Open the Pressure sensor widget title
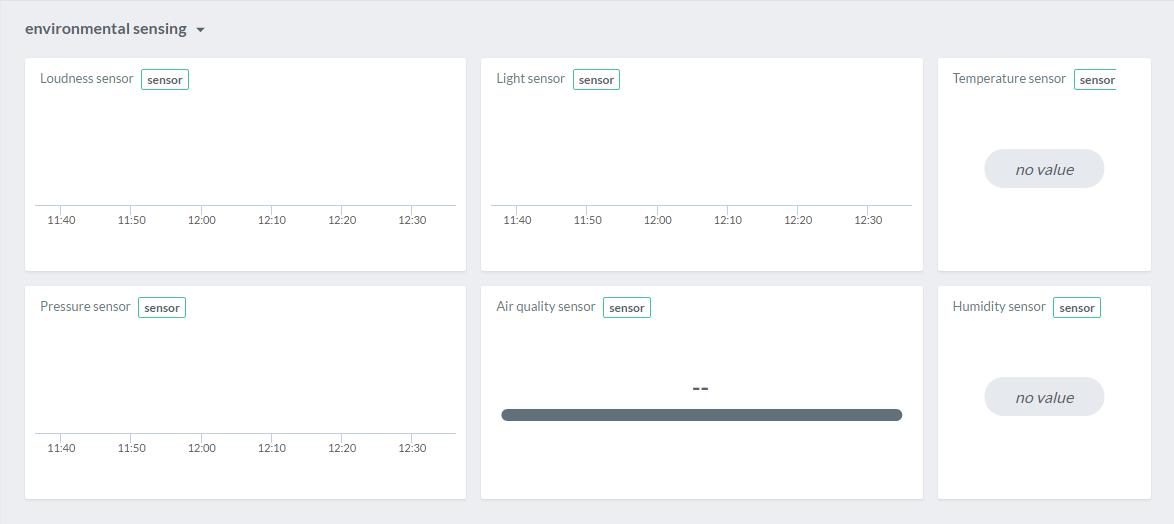 [x=85, y=307]
